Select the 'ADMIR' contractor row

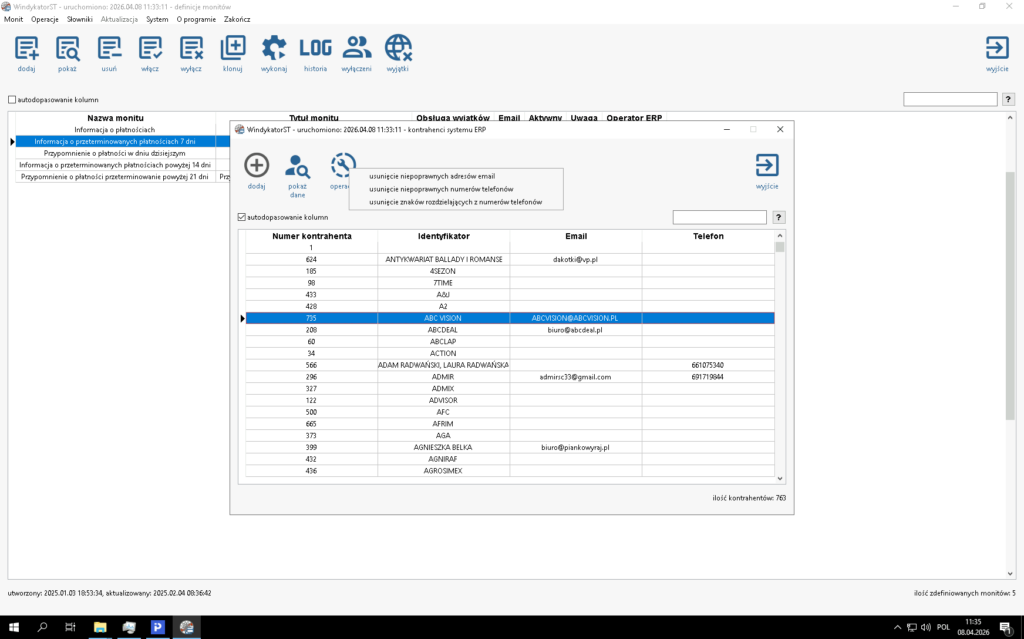point(443,377)
